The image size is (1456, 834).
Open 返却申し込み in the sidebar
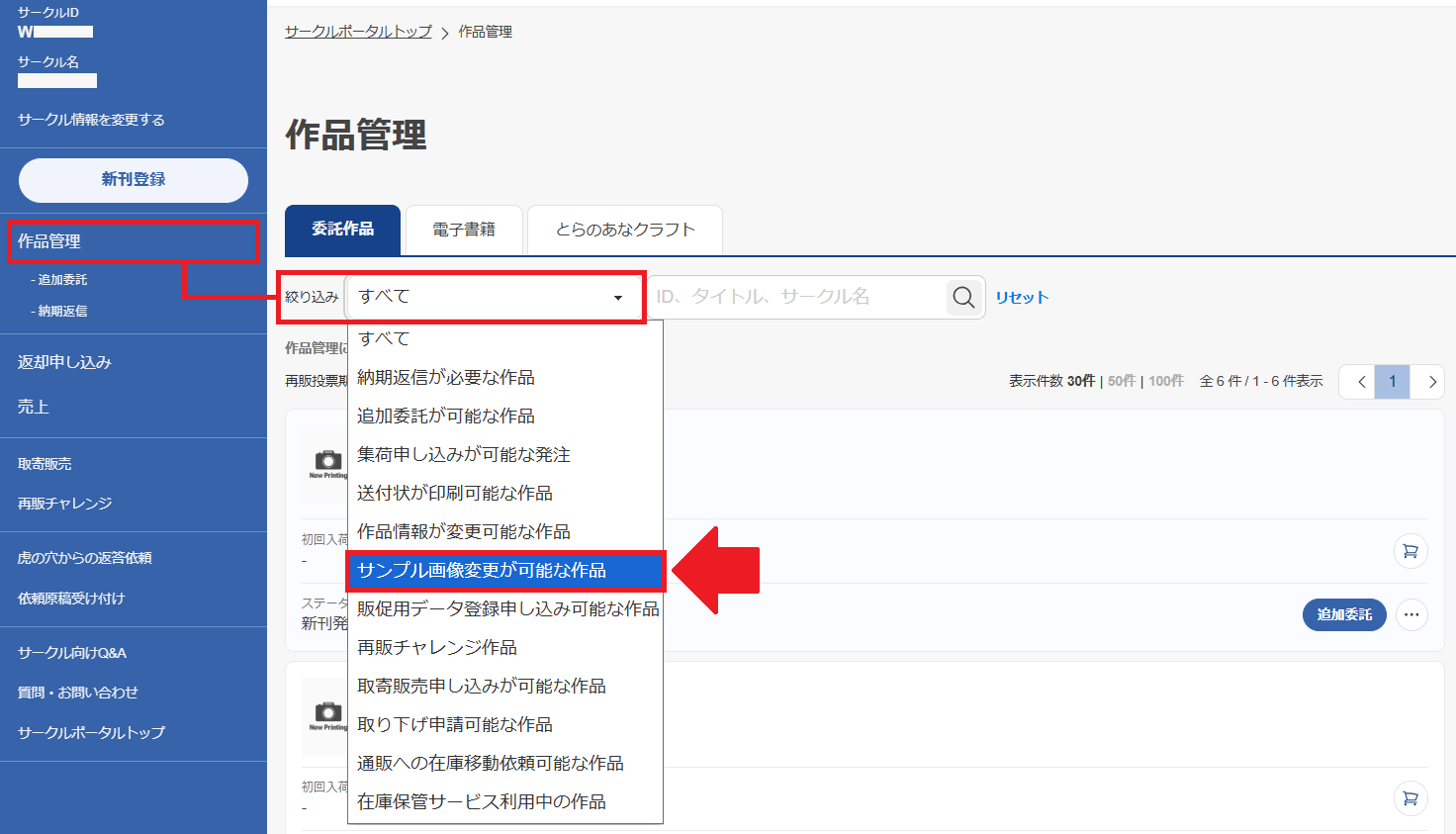[x=65, y=362]
